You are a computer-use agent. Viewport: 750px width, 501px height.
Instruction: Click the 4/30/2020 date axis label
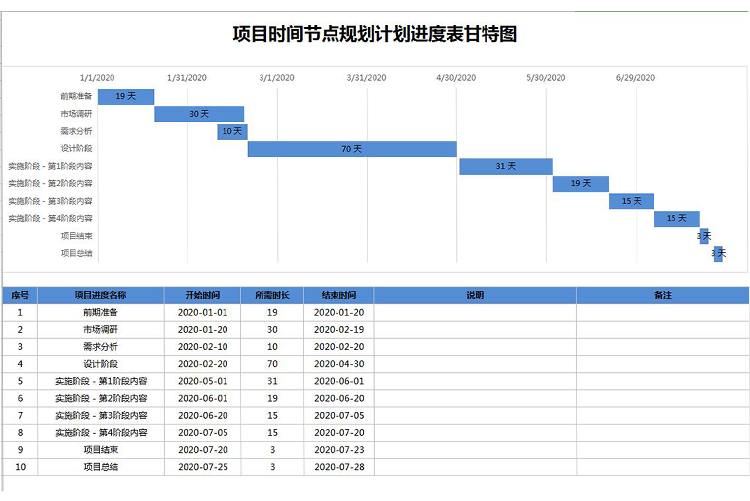pyautogui.click(x=455, y=77)
